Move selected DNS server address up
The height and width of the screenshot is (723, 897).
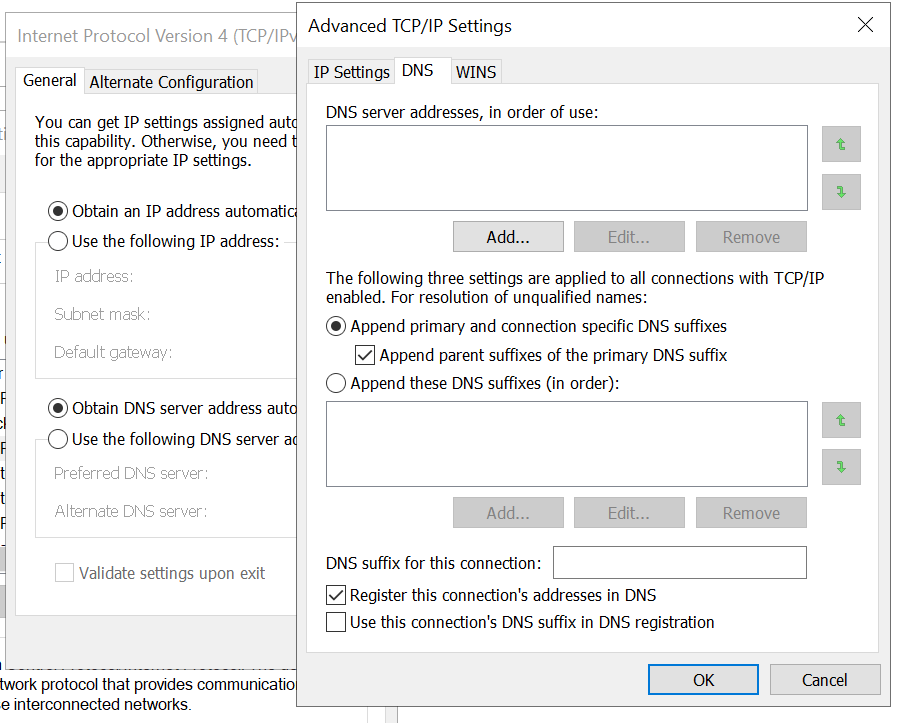[x=840, y=144]
